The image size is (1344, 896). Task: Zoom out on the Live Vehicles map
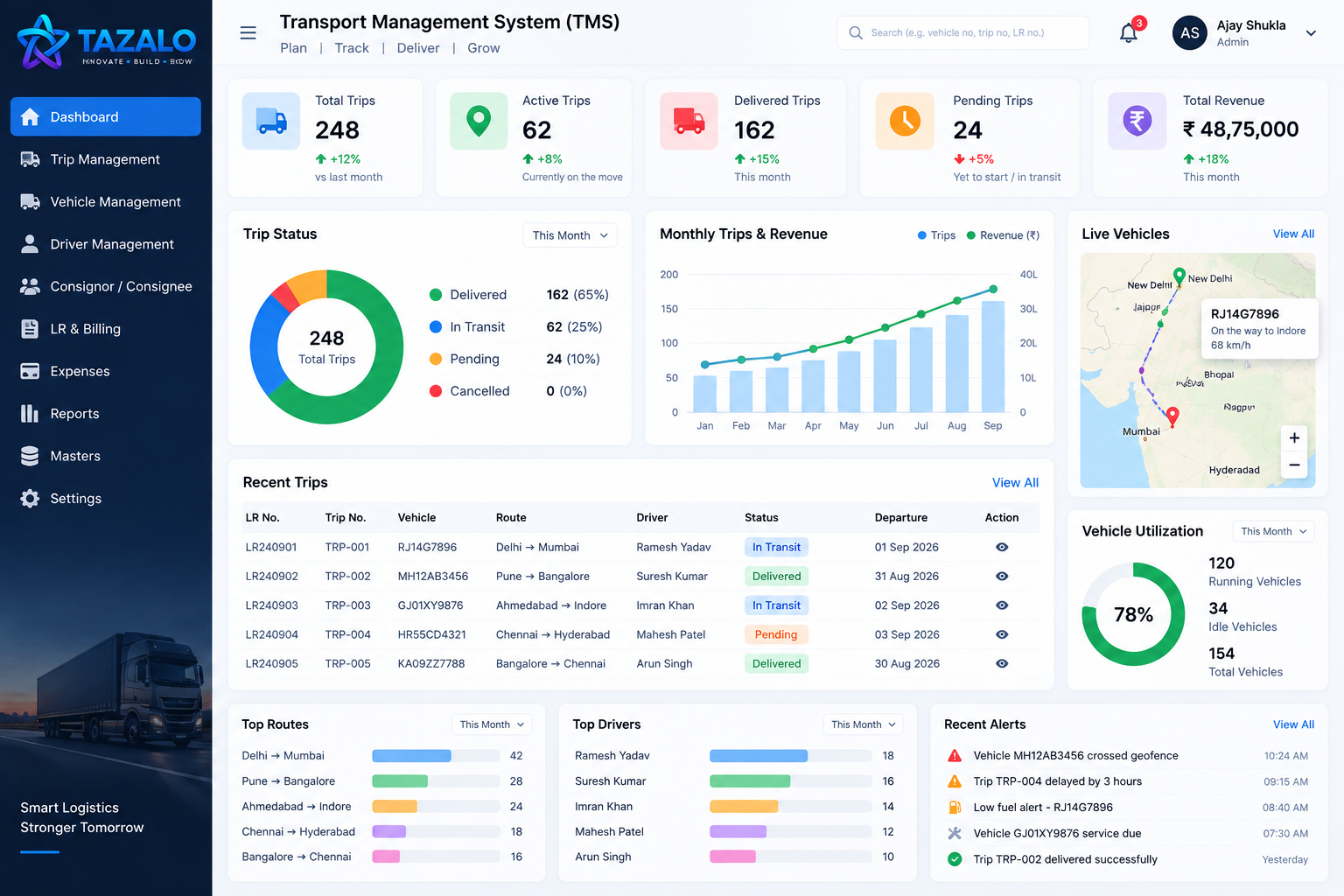(1294, 465)
